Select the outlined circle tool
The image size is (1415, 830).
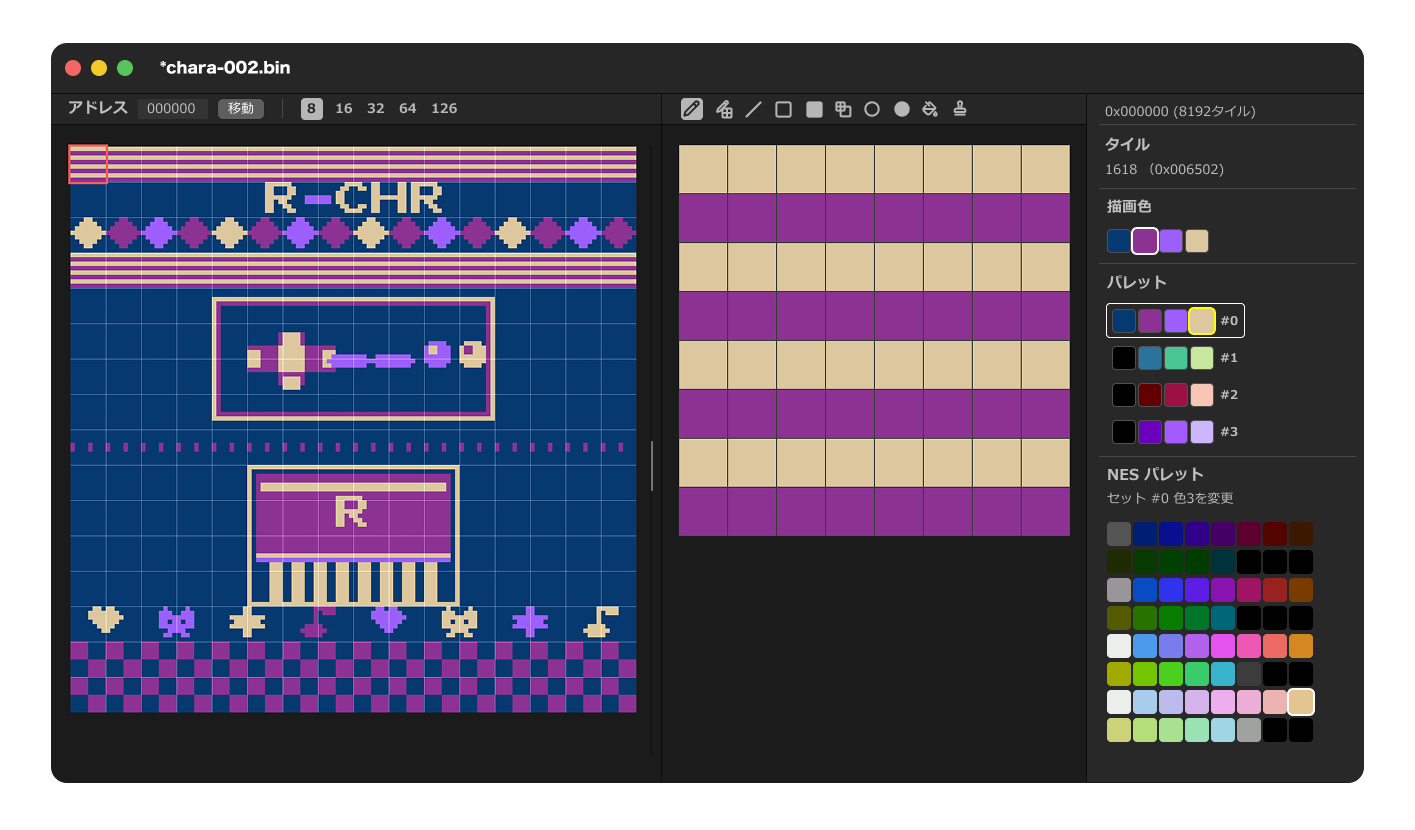872,109
